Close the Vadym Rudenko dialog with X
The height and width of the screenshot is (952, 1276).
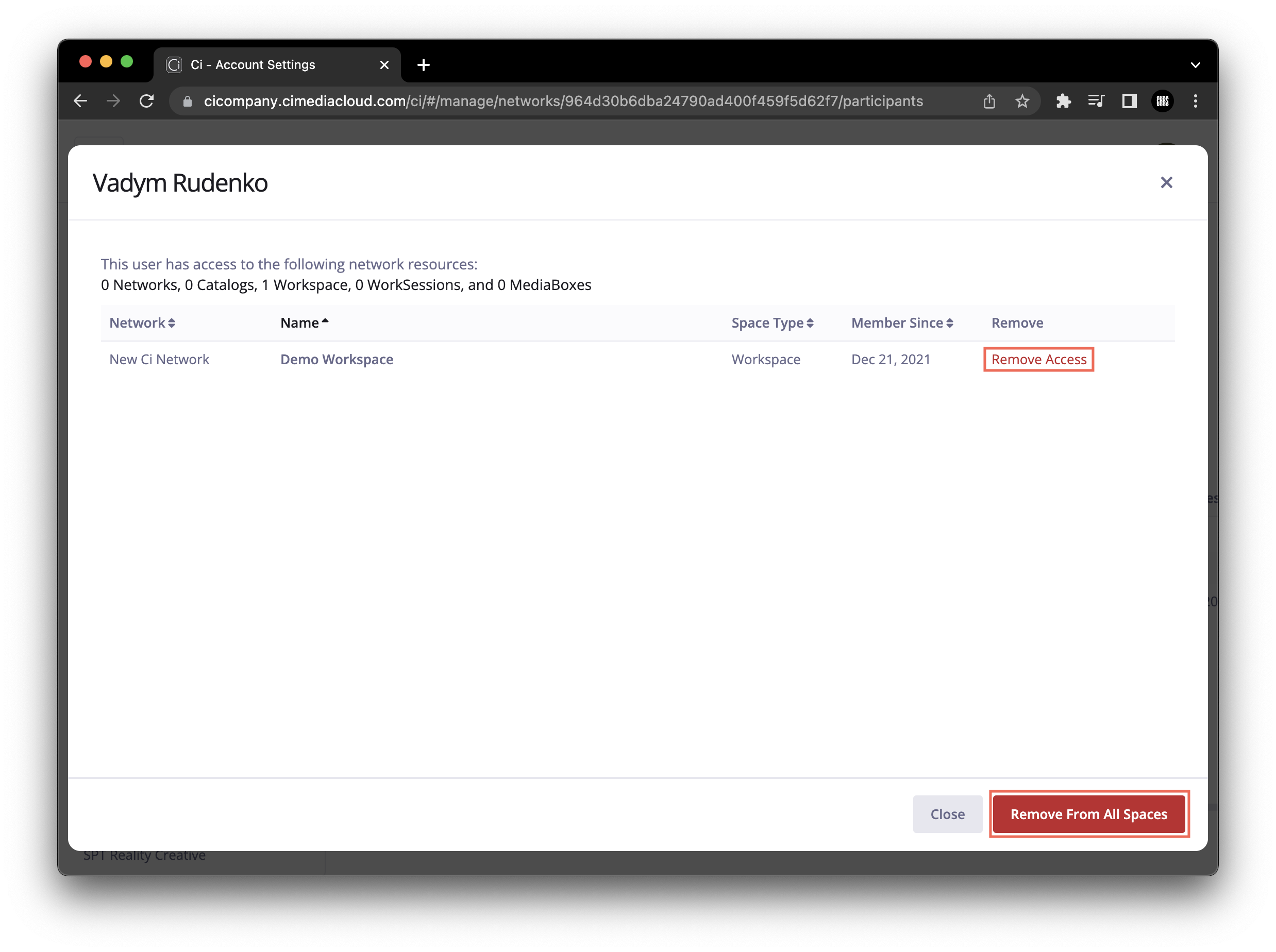point(1166,183)
